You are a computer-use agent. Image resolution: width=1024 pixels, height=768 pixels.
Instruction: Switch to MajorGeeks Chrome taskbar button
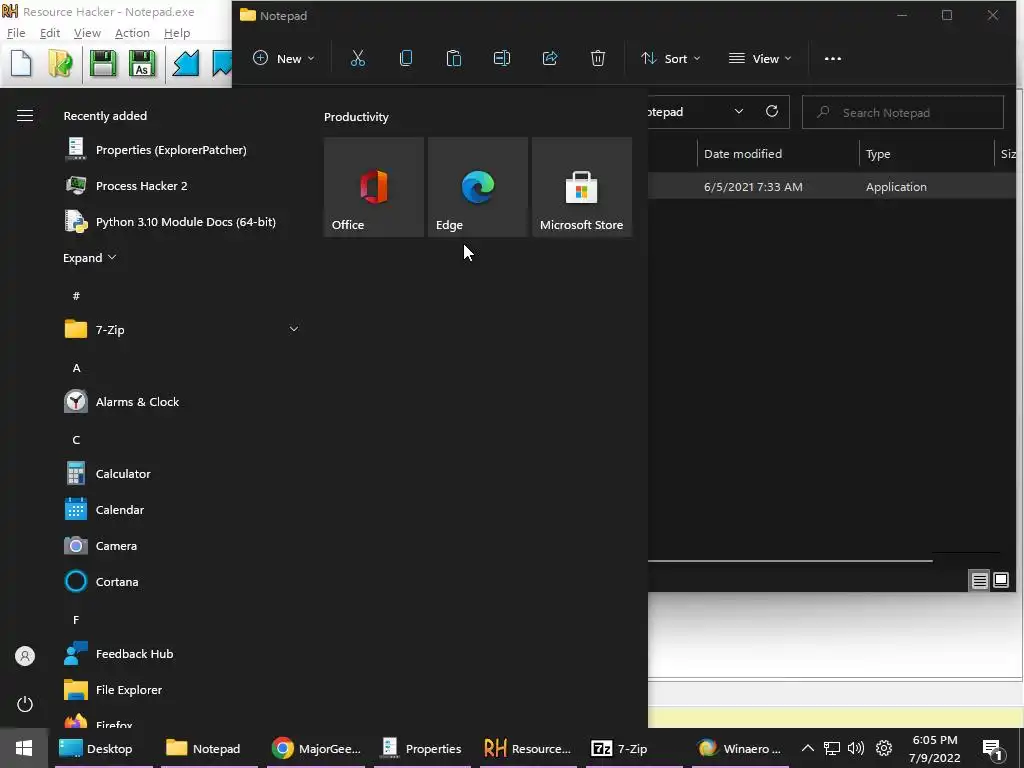click(x=317, y=748)
